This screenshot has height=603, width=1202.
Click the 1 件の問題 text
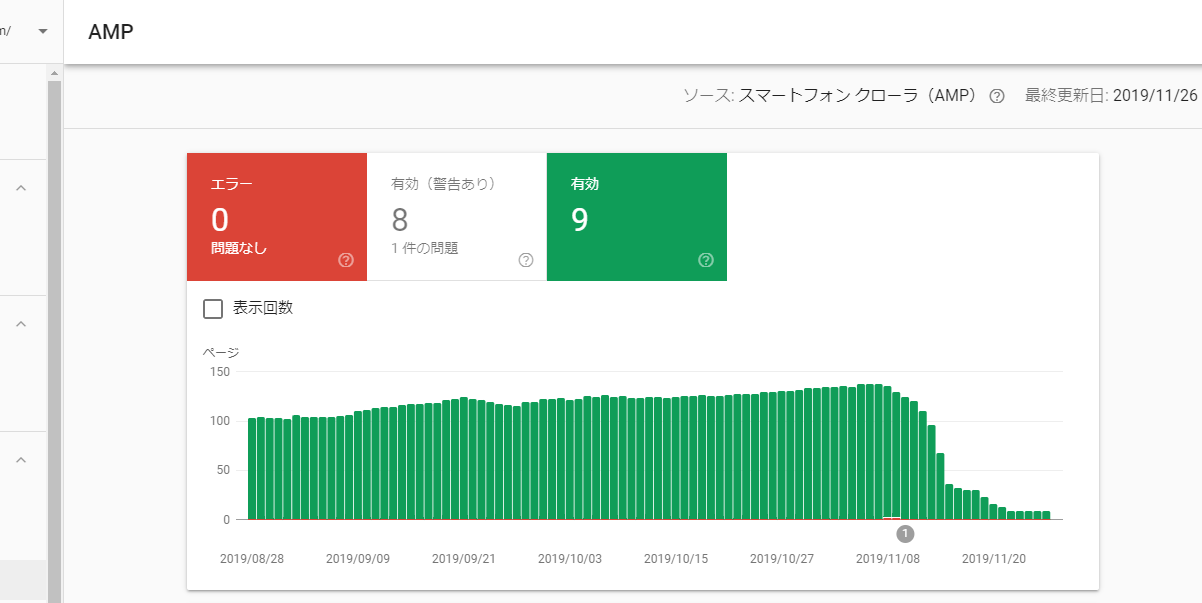click(x=424, y=248)
